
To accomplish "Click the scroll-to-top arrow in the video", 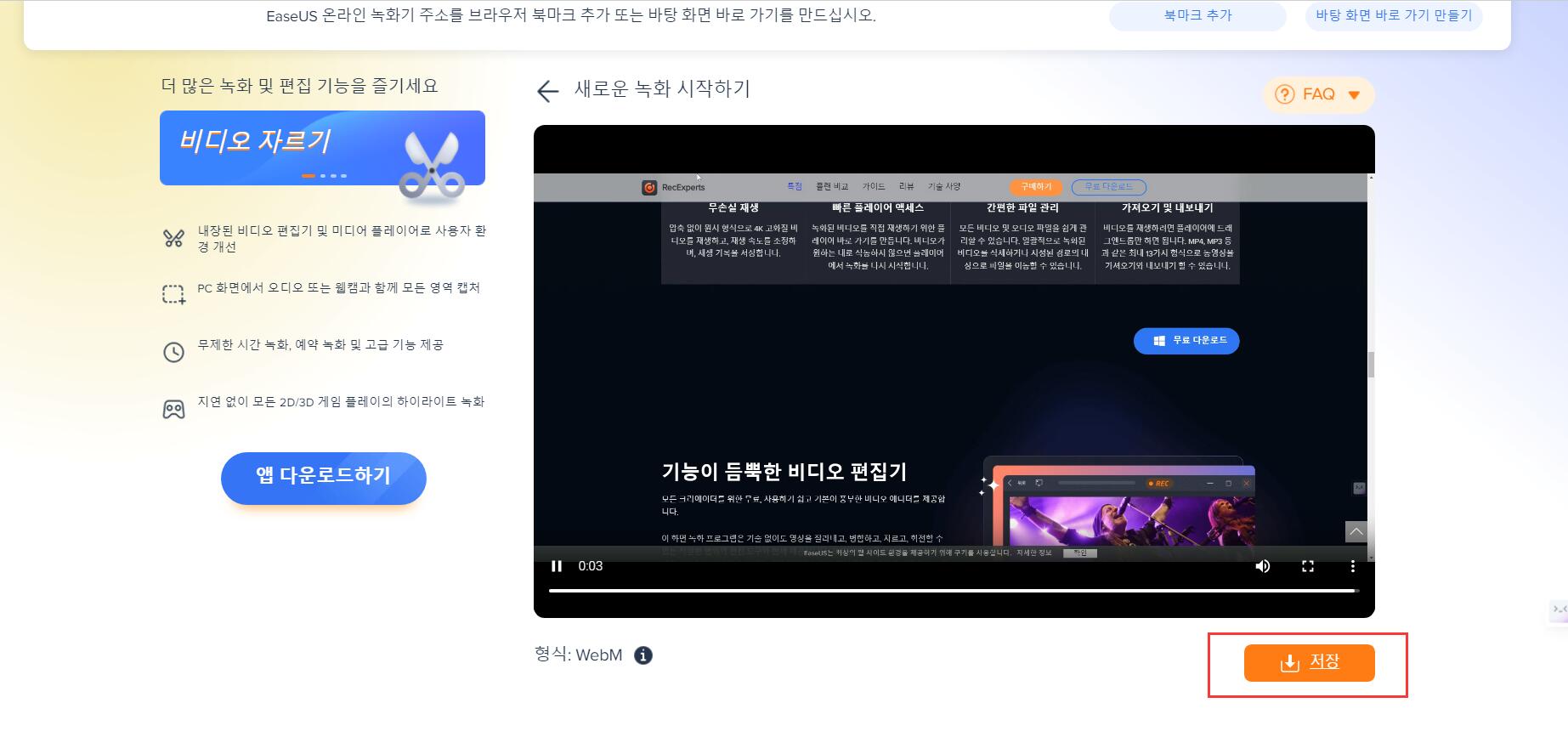I will 1356,532.
